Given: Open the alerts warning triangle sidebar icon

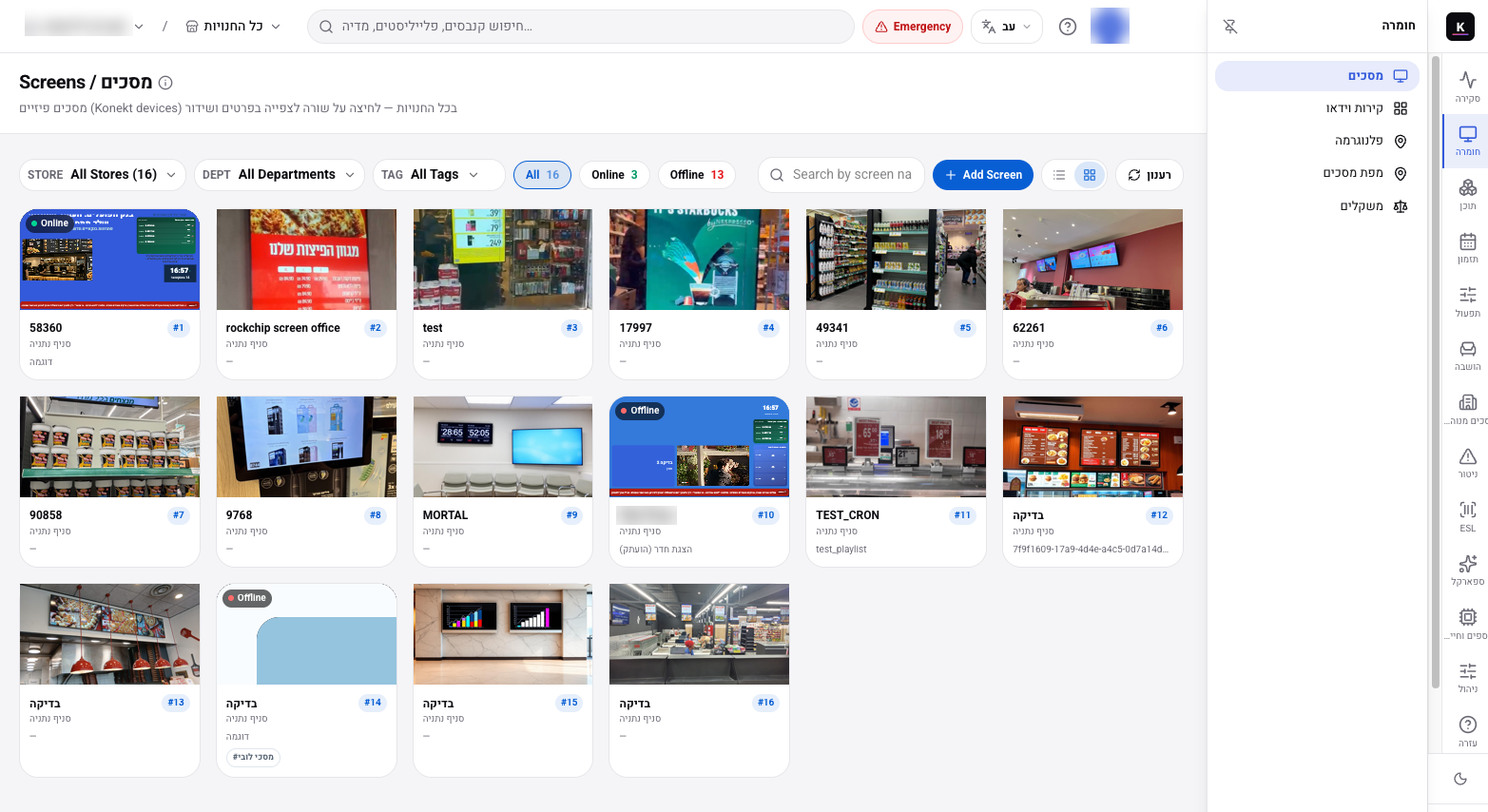Looking at the screenshot, I should pos(1468,462).
